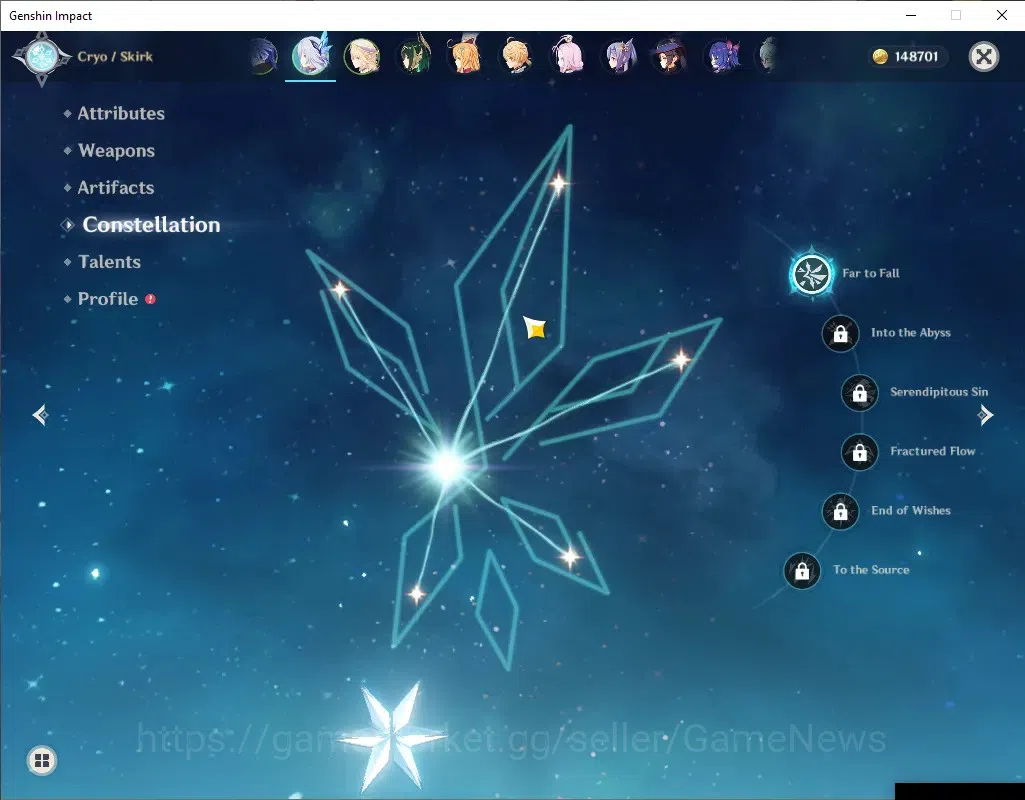
Task: Open the Profile menu
Action: pos(108,299)
